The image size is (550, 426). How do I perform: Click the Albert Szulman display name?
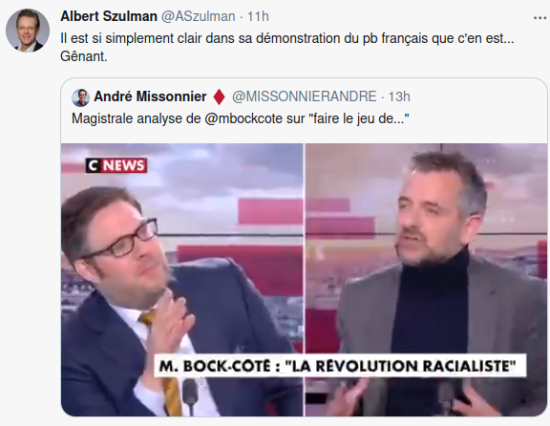109,16
